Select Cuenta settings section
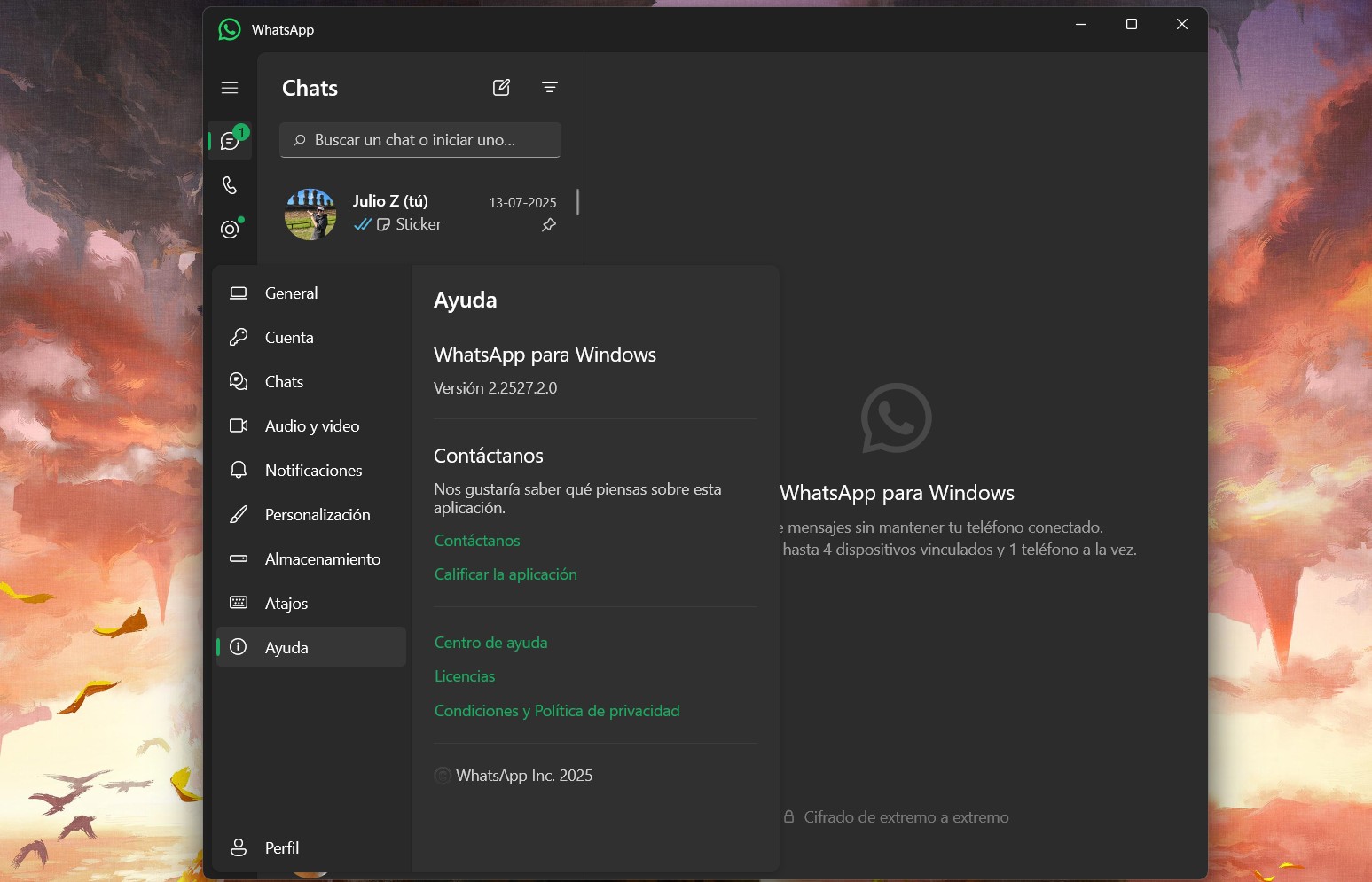 [x=311, y=338]
